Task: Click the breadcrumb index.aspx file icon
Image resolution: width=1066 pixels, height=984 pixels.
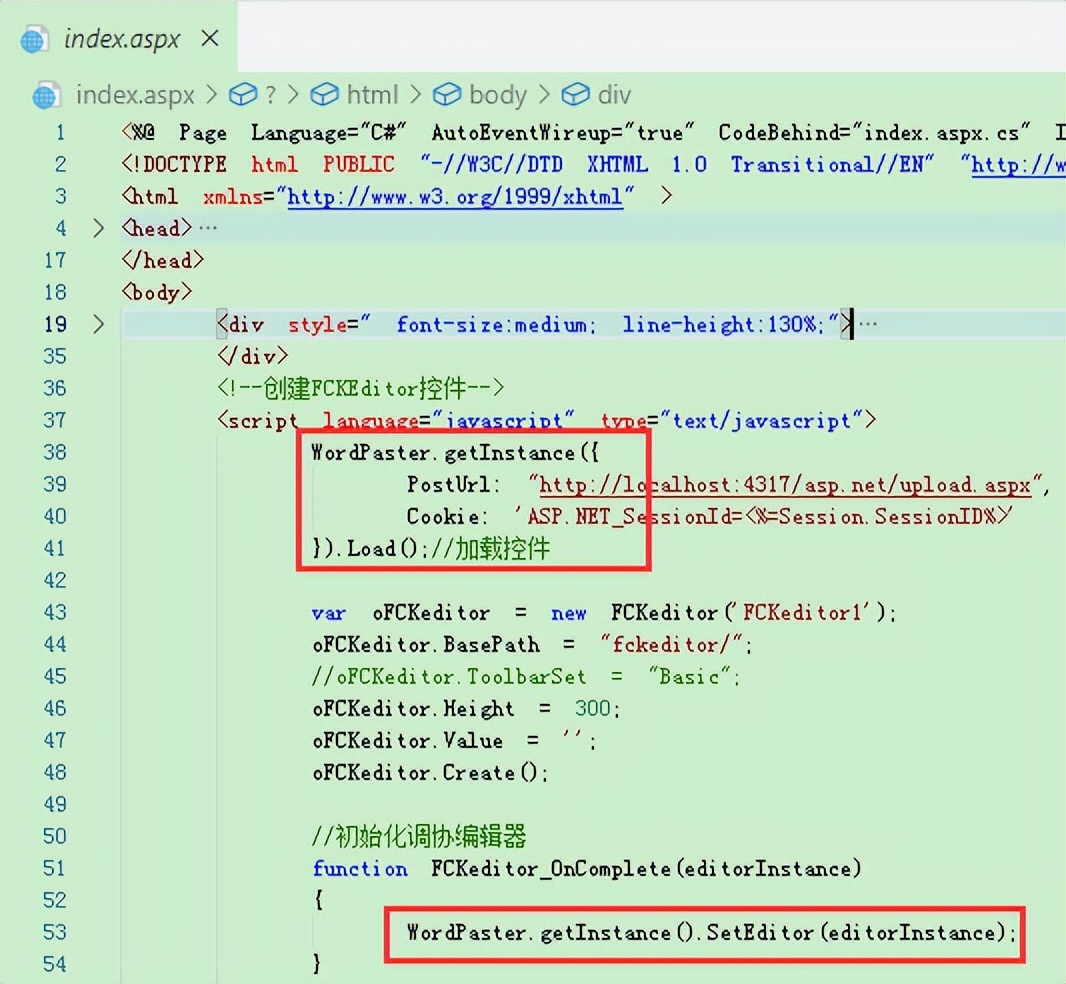Action: (x=46, y=95)
